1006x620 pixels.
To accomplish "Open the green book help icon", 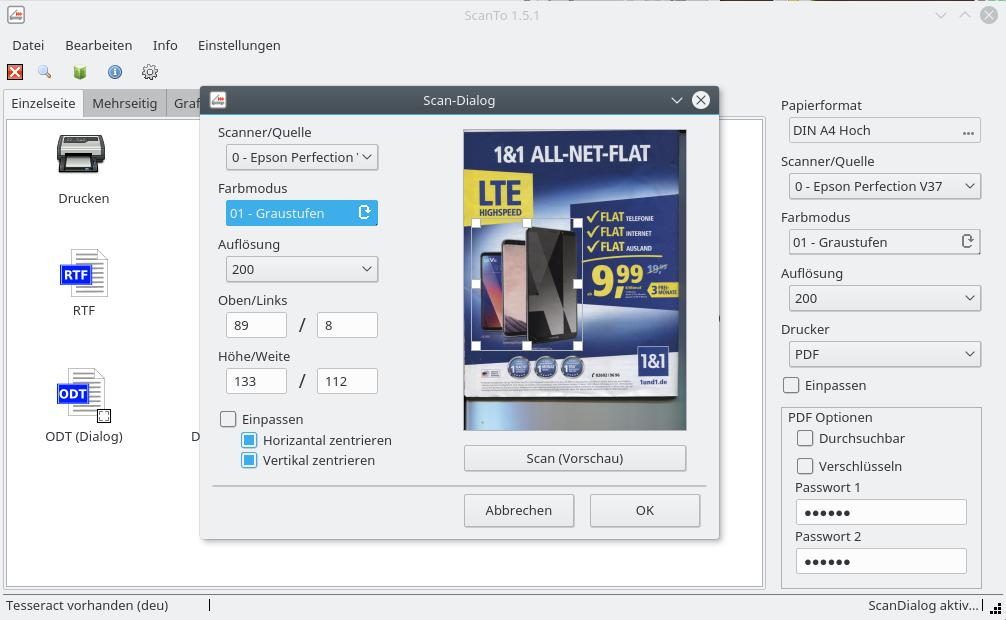I will coord(80,72).
